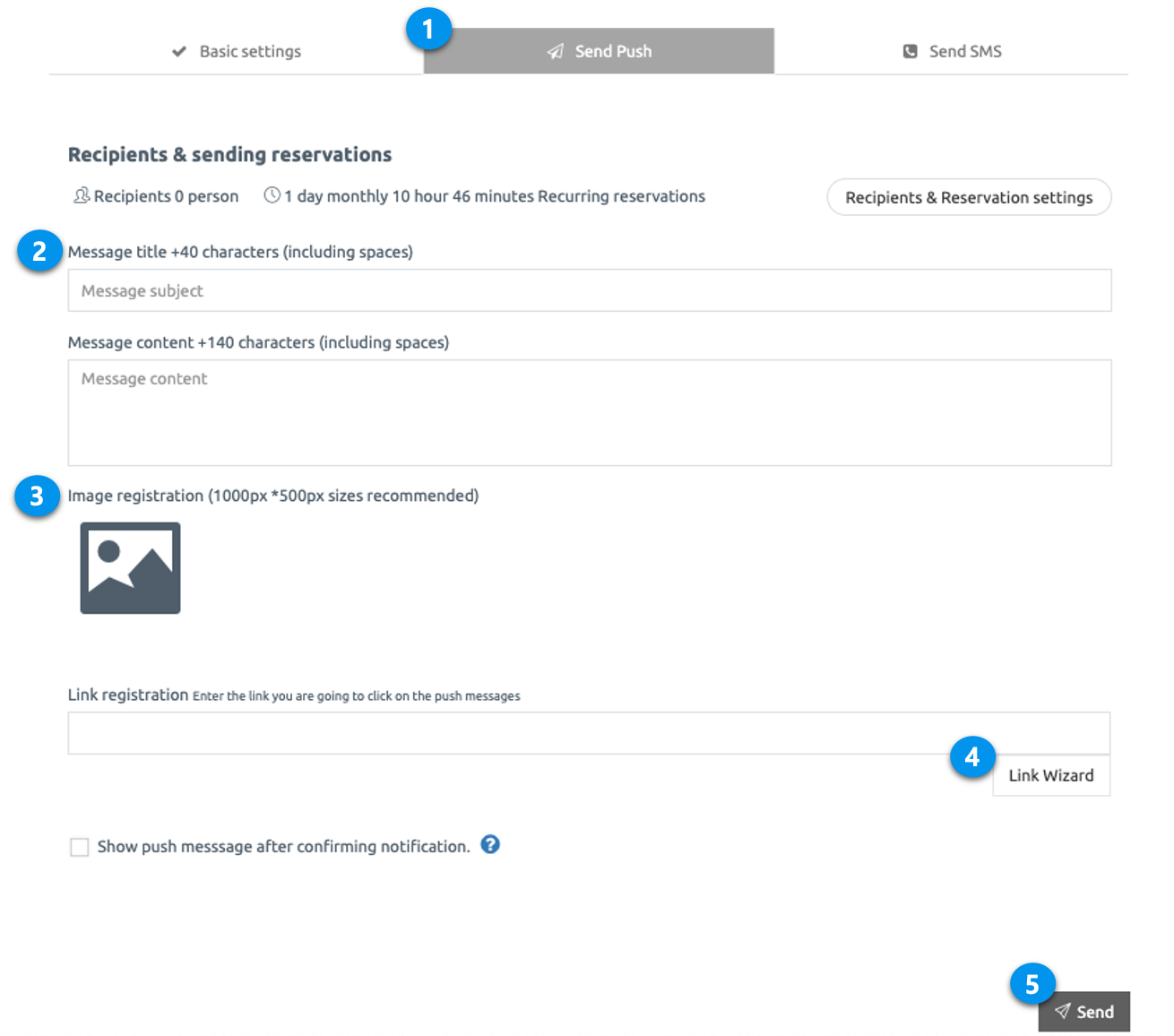1174x1036 pixels.
Task: Click the paper plane icon in Send Push tab
Action: pyautogui.click(x=556, y=52)
